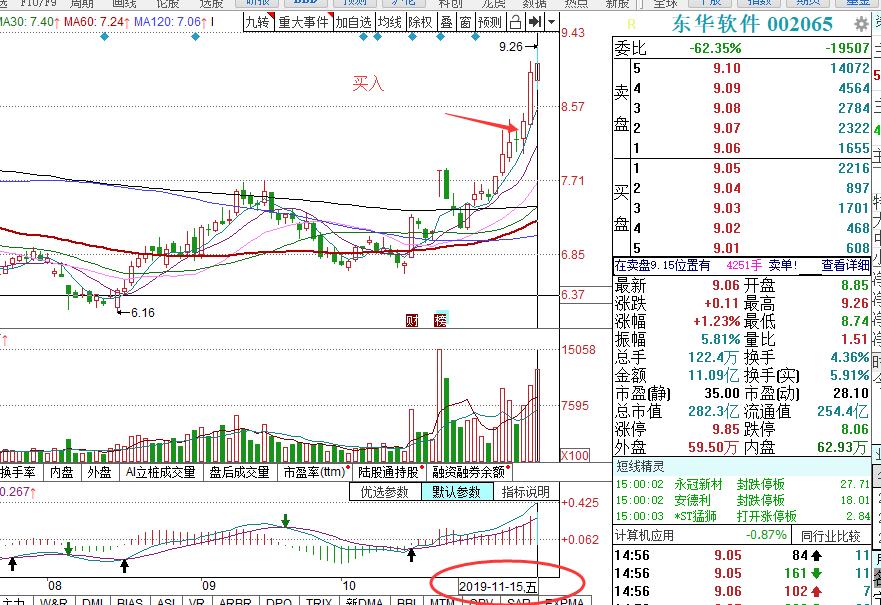Open the 融资融券余额 tab
Screen dimensions: 881x605
pyautogui.click(x=470, y=472)
